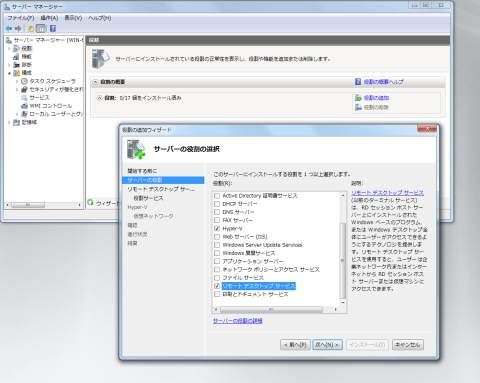Viewport: 480px width, 383px height.
Task: Click the refresh icon beside ウィザード status text
Action: [90, 202]
